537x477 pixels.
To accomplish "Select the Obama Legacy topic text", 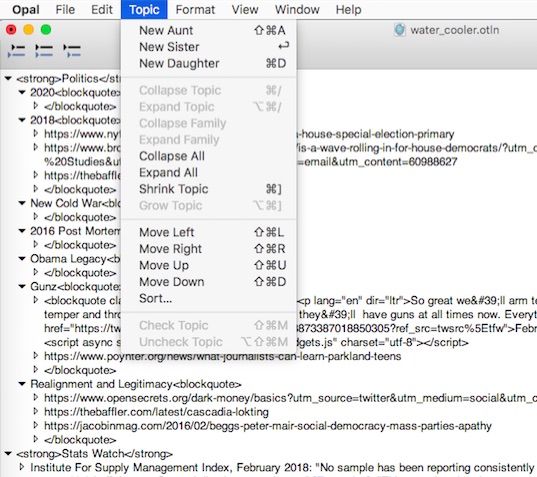I will [x=75, y=259].
